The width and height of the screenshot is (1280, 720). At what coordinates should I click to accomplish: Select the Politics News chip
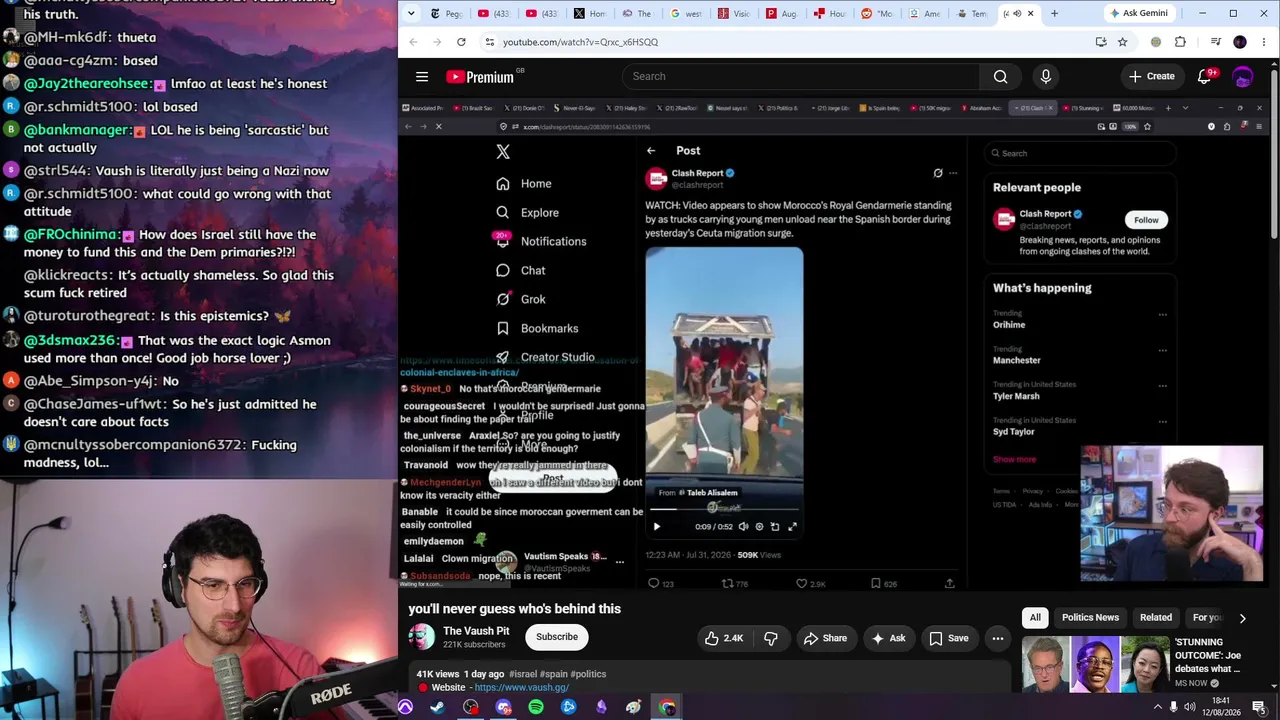pos(1090,618)
